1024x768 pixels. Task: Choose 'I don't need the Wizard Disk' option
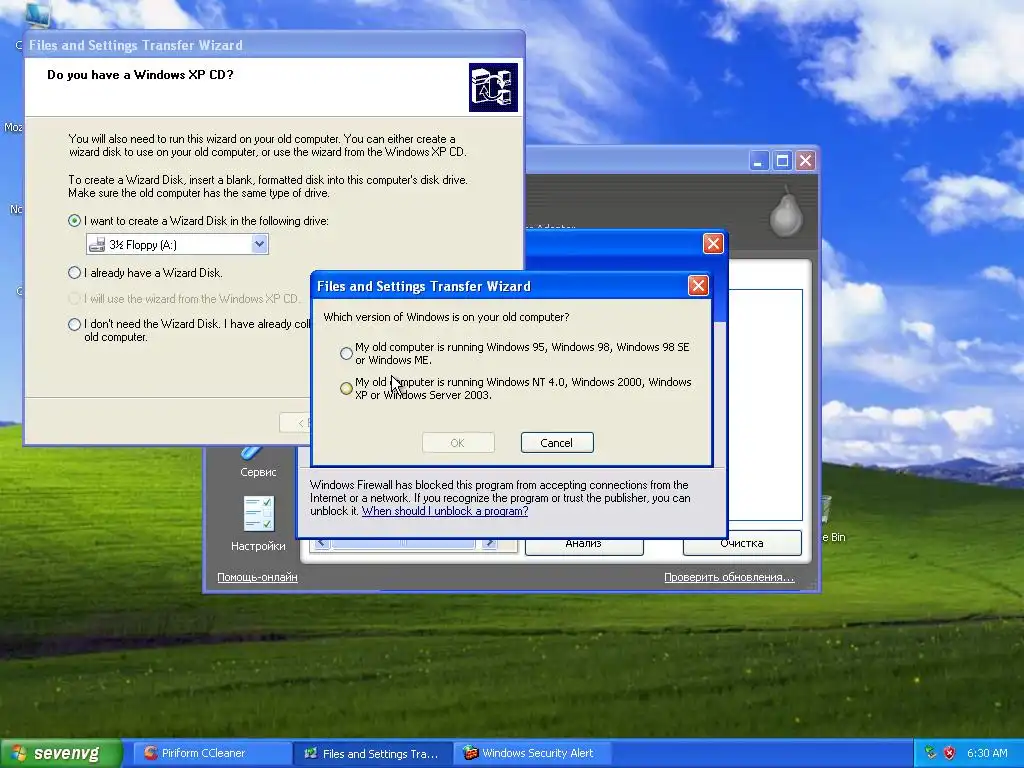(x=74, y=325)
